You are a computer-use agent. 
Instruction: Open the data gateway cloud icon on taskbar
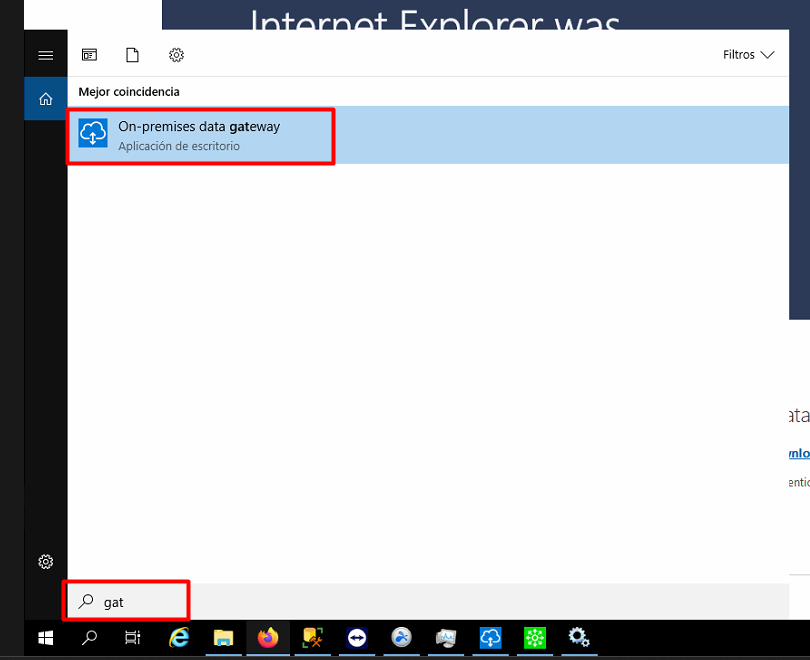tap(490, 638)
